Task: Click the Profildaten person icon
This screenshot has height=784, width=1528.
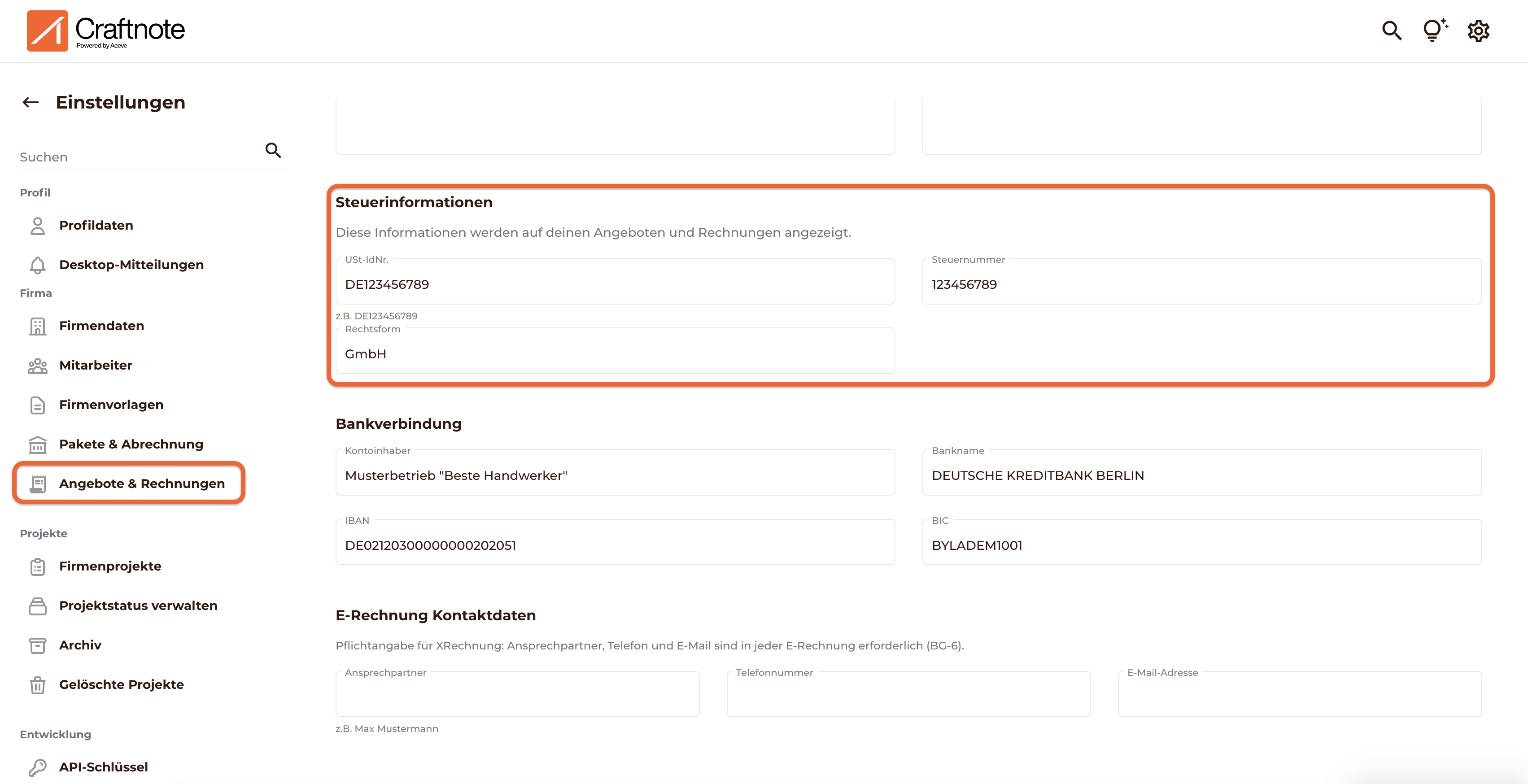Action: click(x=37, y=226)
